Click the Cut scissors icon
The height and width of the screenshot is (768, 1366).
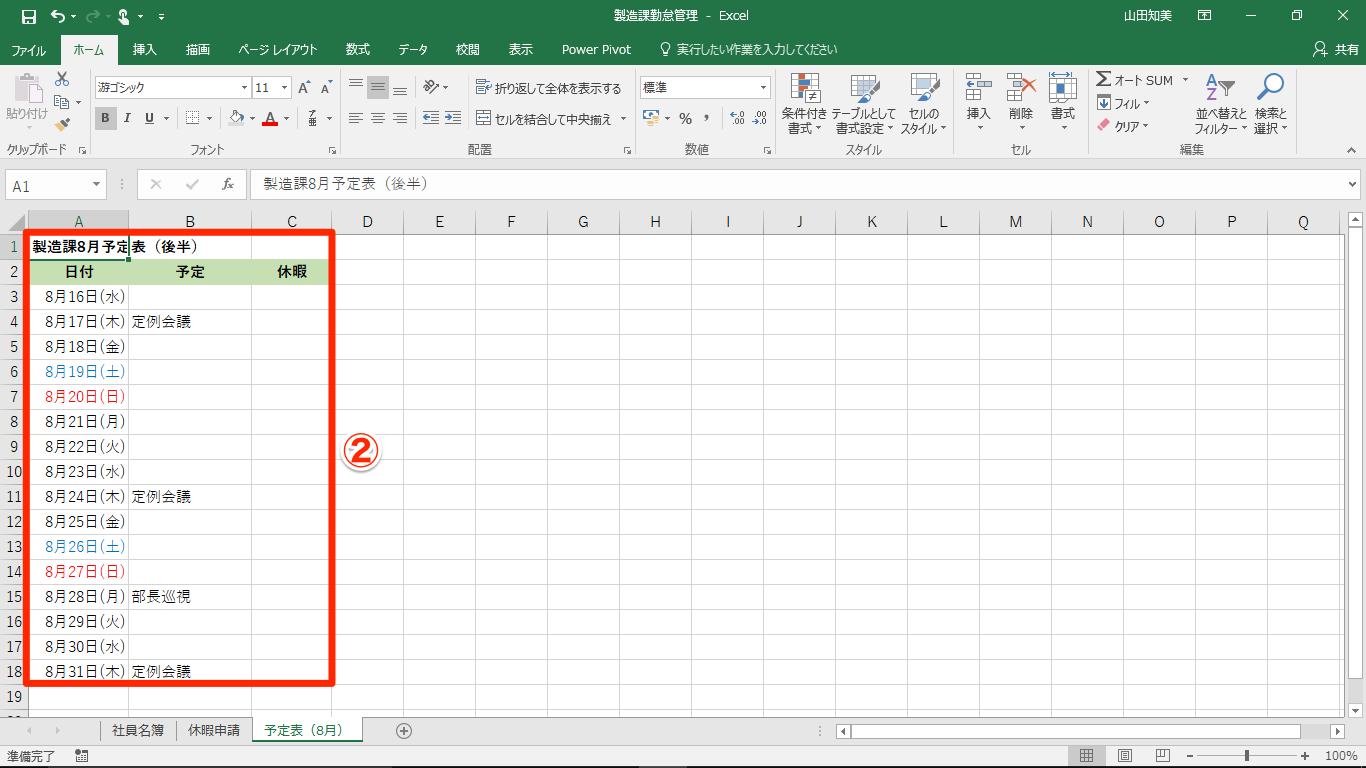[x=62, y=79]
